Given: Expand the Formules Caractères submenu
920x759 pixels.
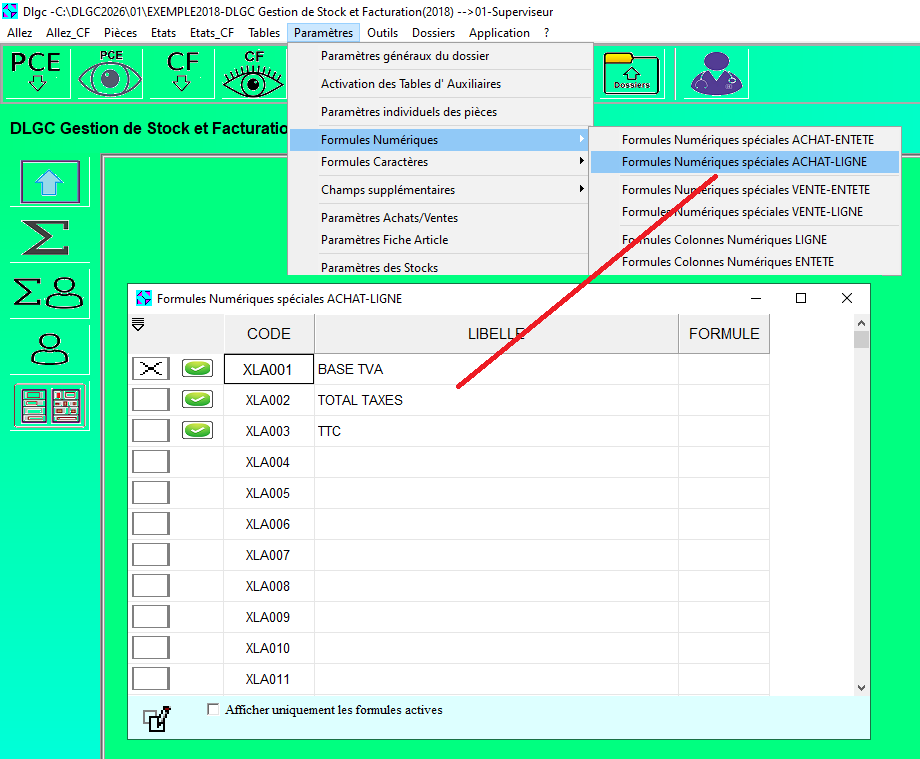Looking at the screenshot, I should [x=438, y=162].
